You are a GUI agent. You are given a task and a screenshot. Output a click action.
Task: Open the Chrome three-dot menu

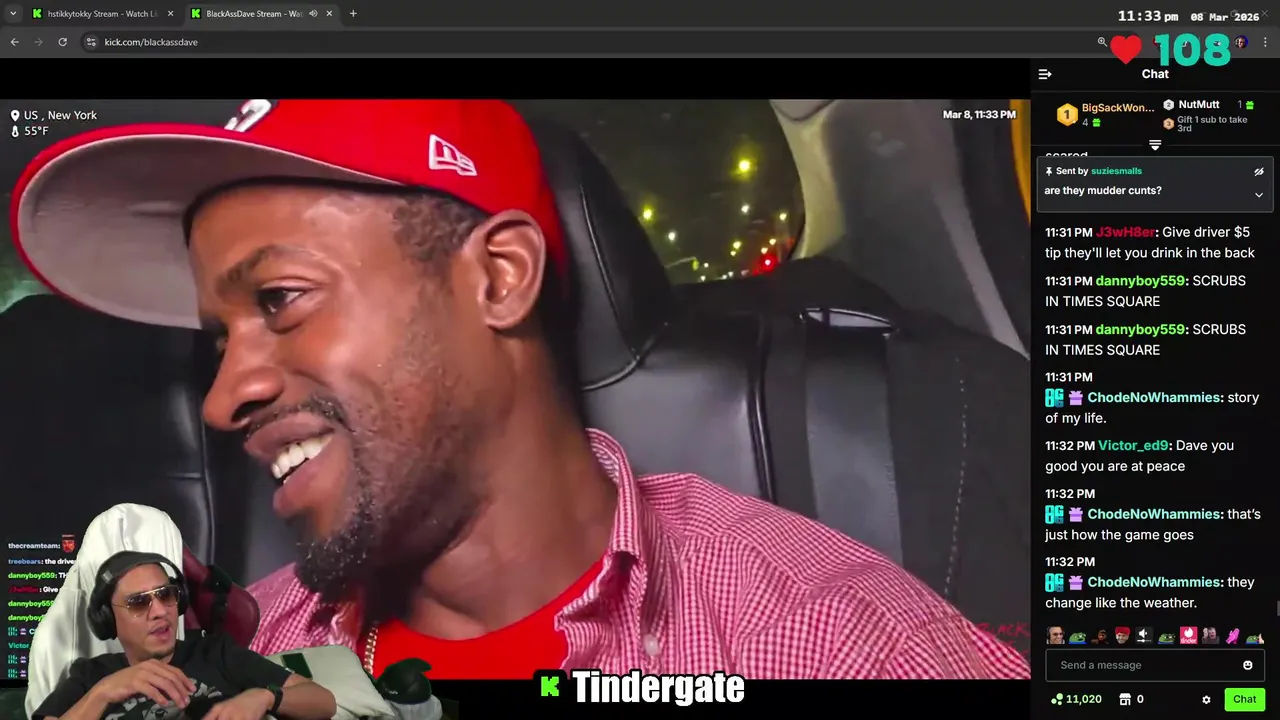1265,42
